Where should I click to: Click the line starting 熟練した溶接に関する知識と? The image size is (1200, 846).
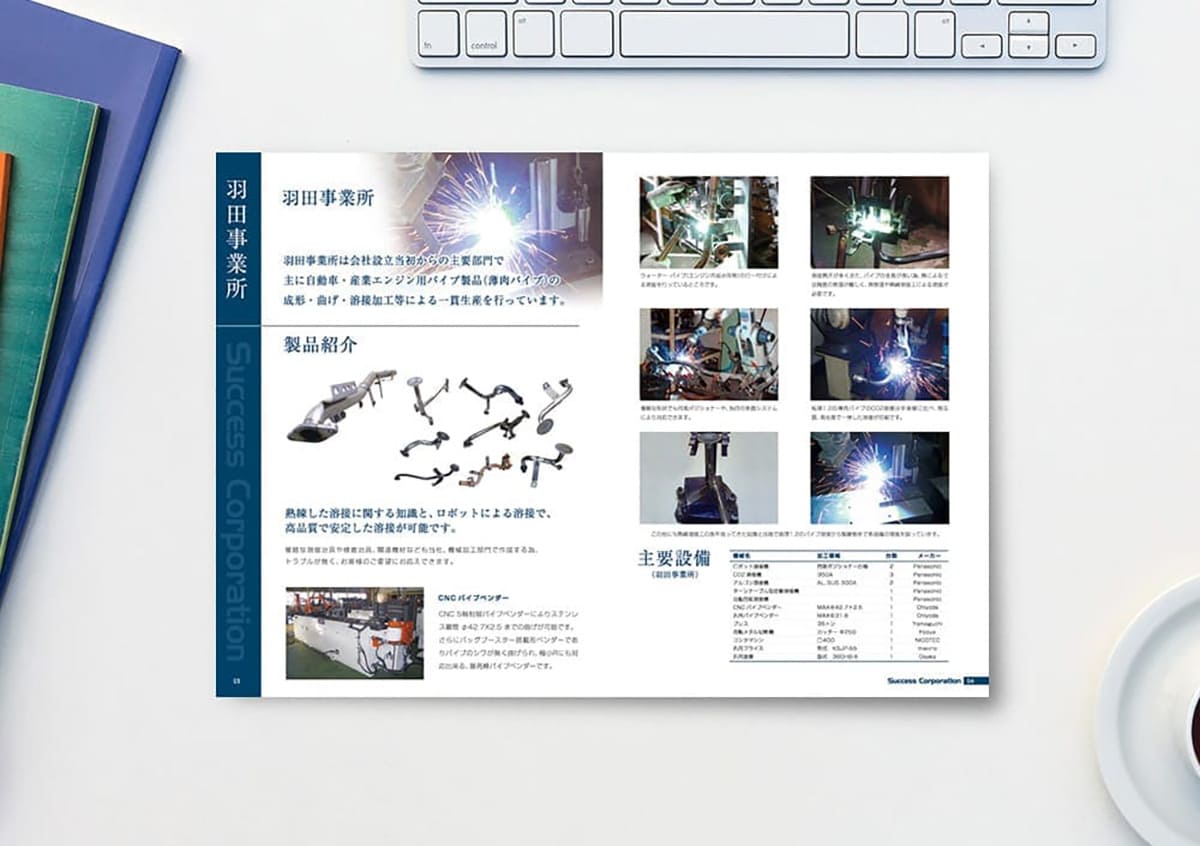(x=418, y=513)
